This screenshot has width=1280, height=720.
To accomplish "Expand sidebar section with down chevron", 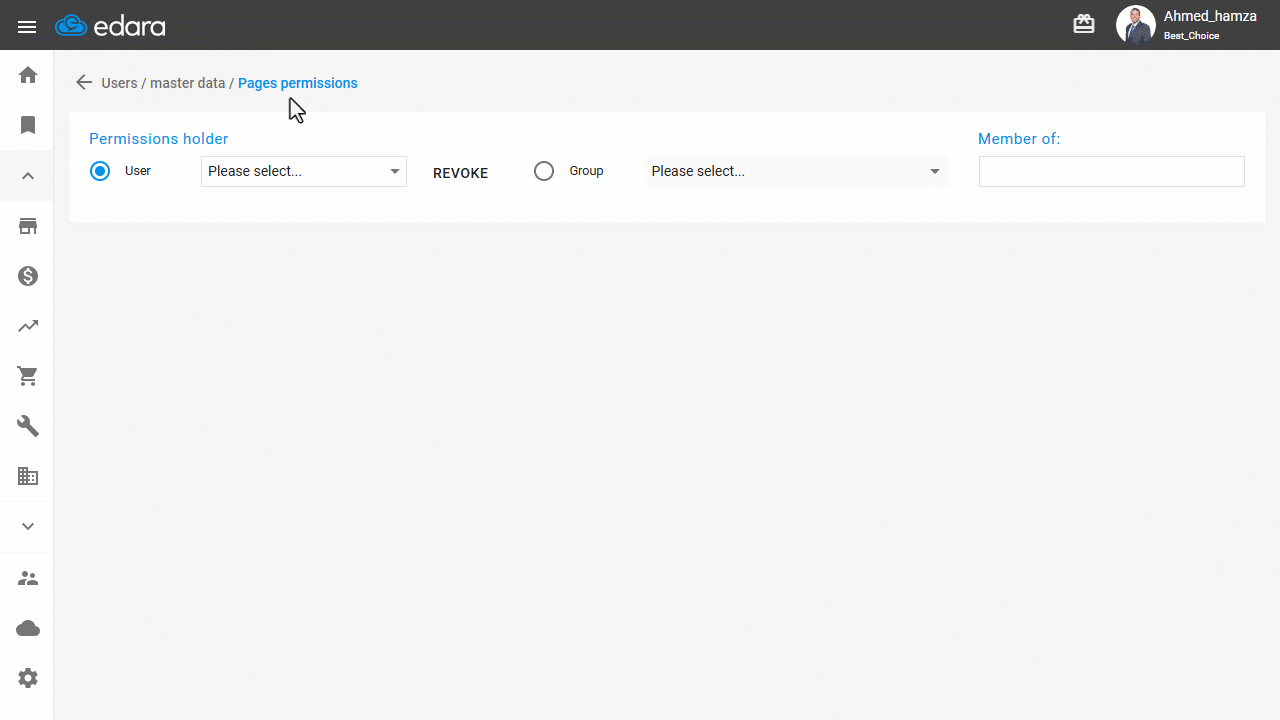I will (x=28, y=527).
